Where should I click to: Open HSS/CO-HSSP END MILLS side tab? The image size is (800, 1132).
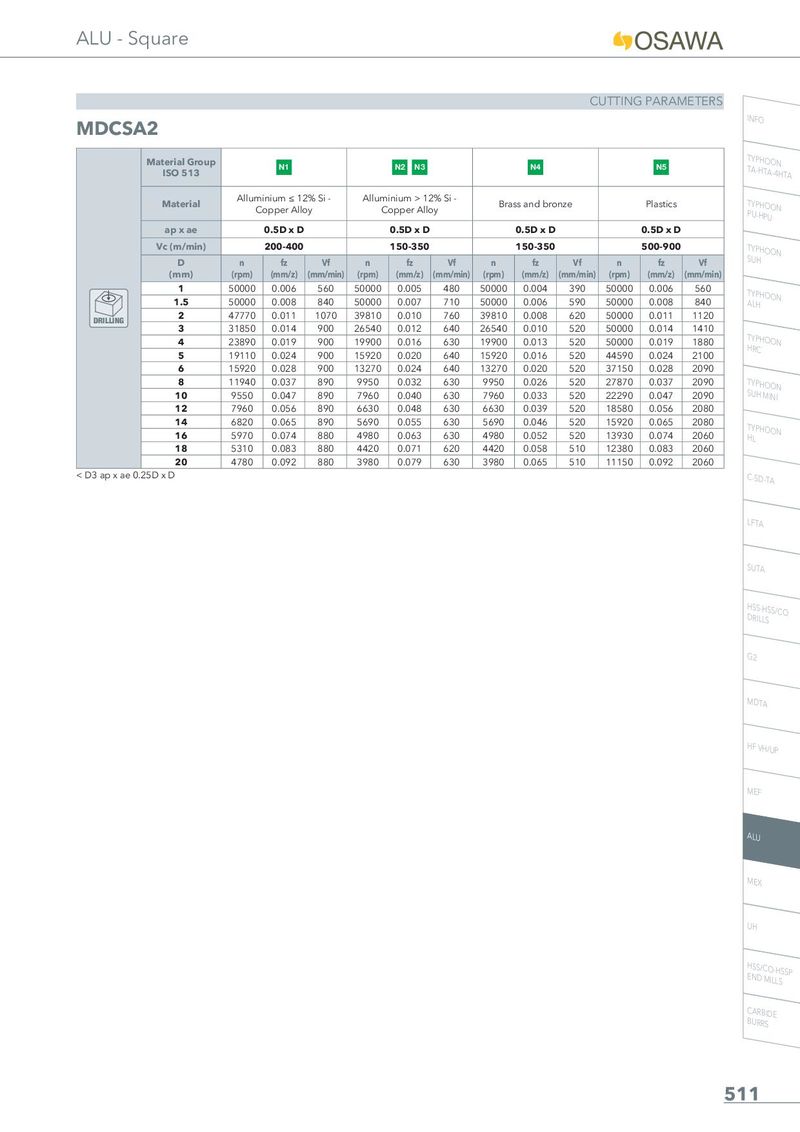770,973
